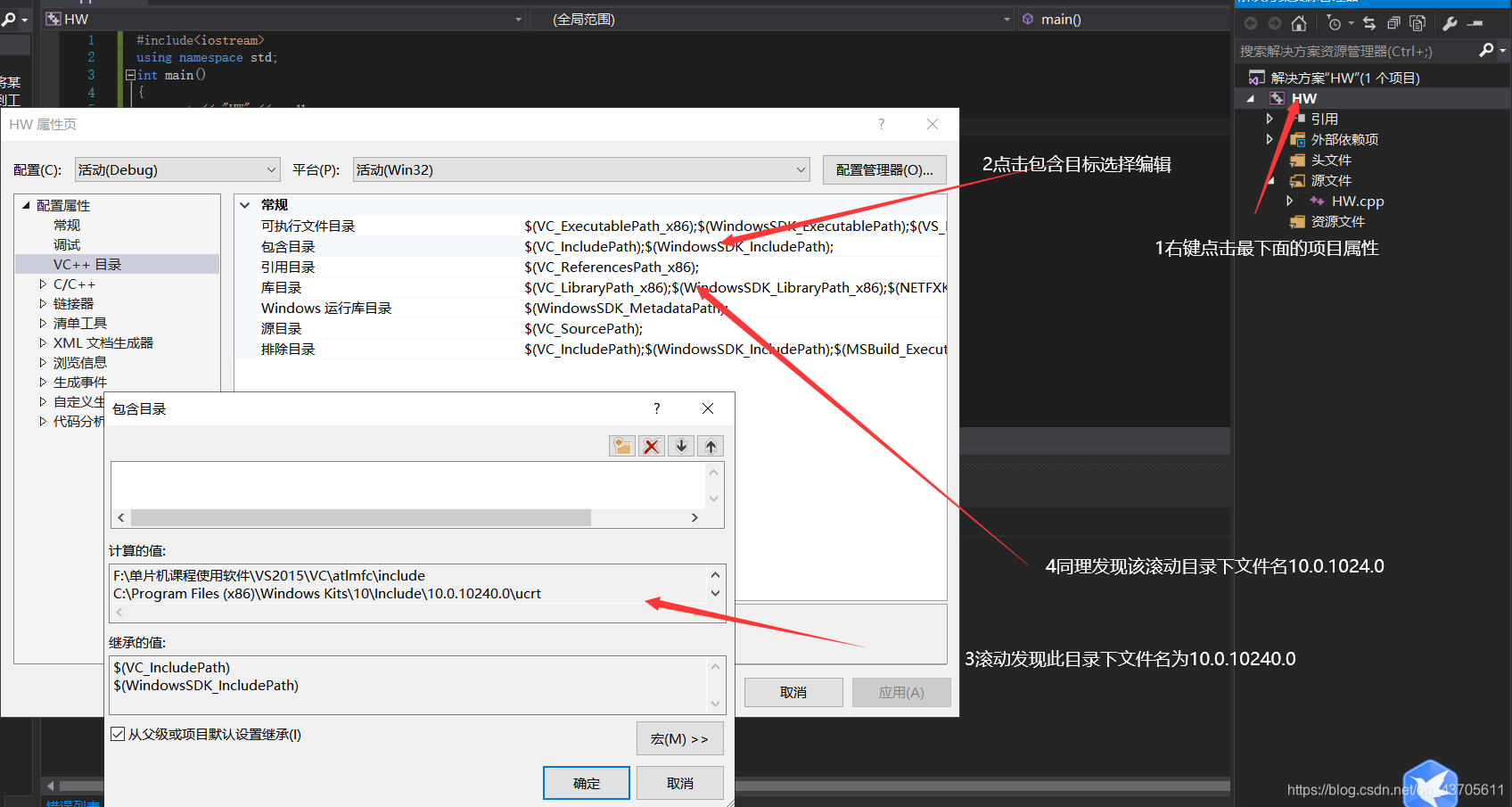Click 外部依赖项 folder icon
This screenshot has width=1512, height=807.
[1298, 140]
